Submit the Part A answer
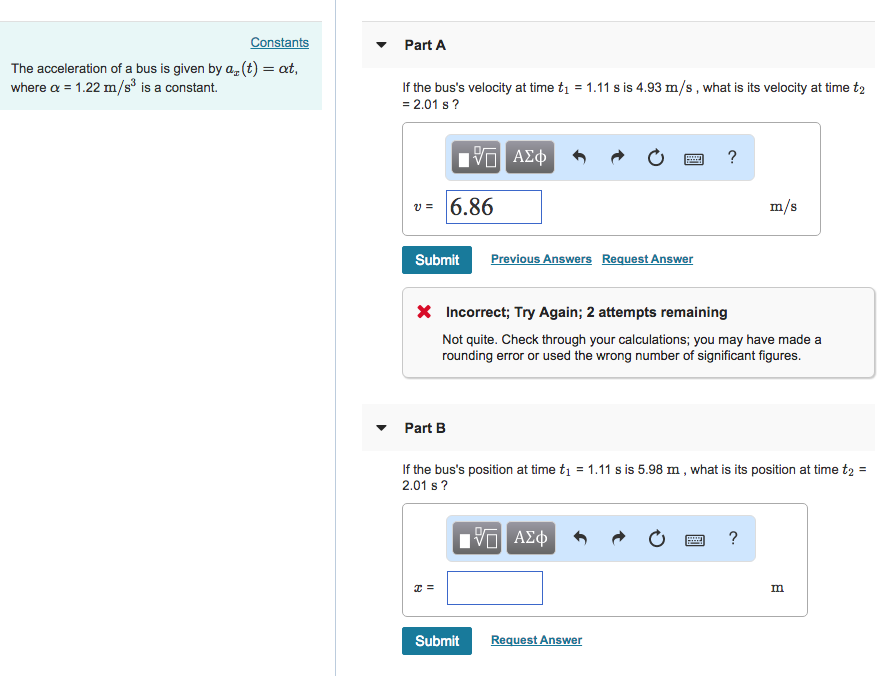This screenshot has height=676, width=891. [437, 259]
